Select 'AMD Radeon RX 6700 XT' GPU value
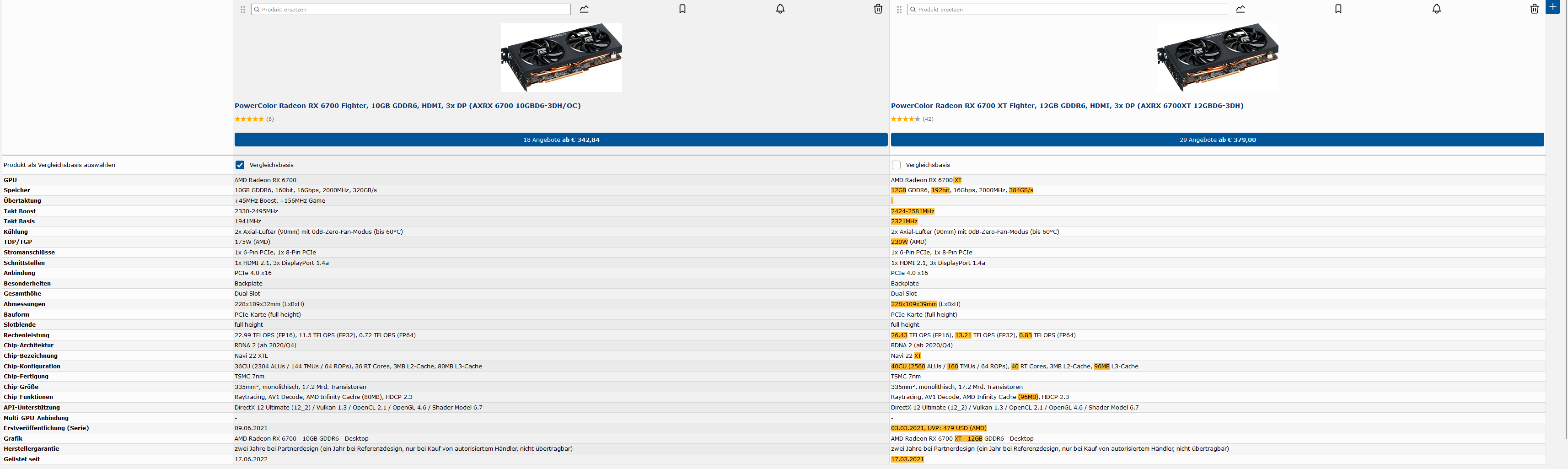This screenshot has height=469, width=1568. 926,180
